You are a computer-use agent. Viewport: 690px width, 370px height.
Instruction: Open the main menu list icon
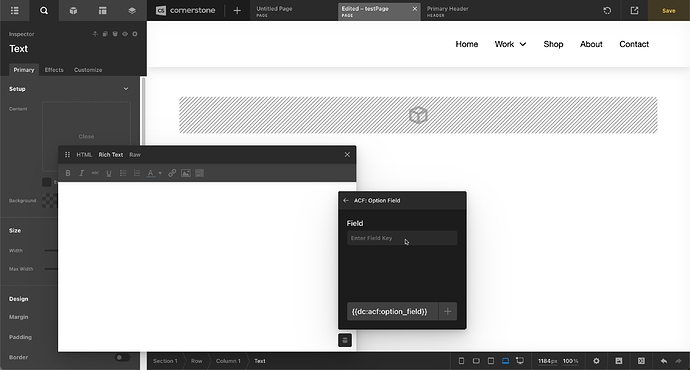tap(15, 11)
